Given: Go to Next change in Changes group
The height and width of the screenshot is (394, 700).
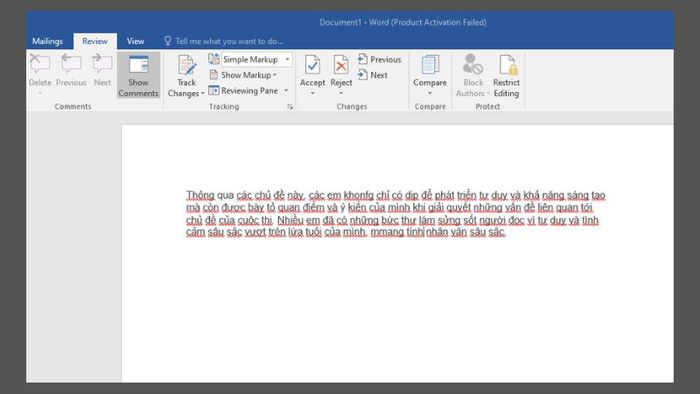Looking at the screenshot, I should point(373,75).
